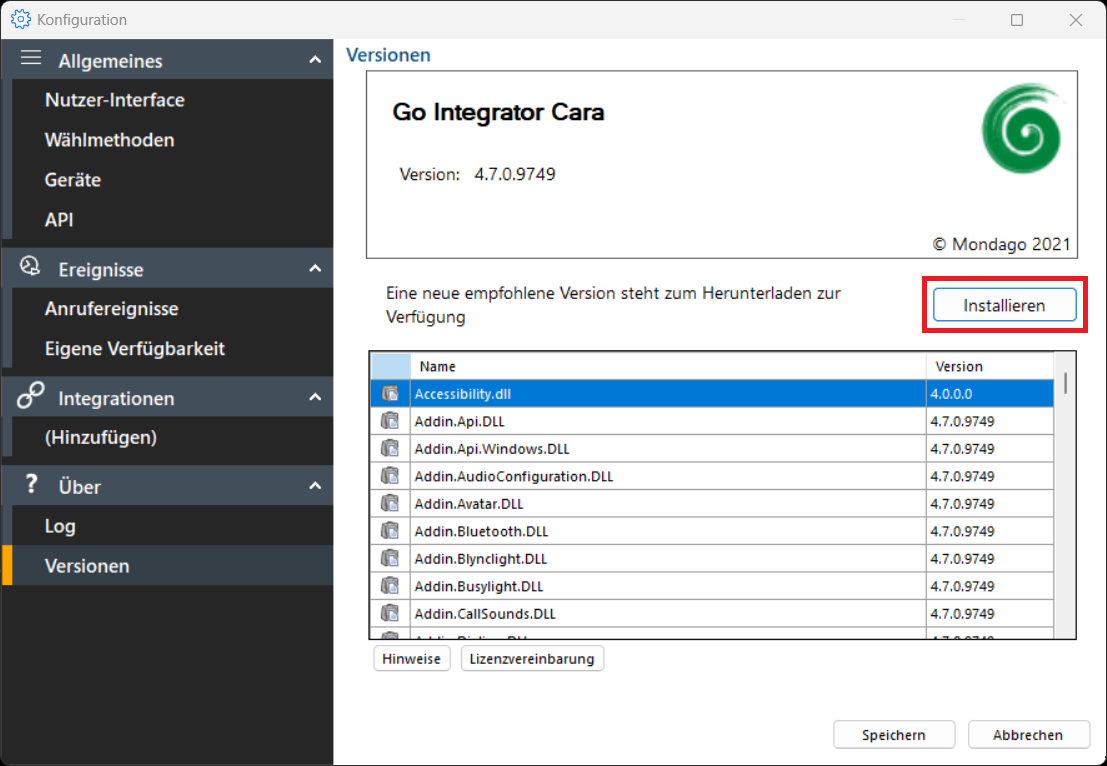Click the version number 4.7.0.9749 in header box
The image size is (1107, 766).
pyautogui.click(x=515, y=174)
